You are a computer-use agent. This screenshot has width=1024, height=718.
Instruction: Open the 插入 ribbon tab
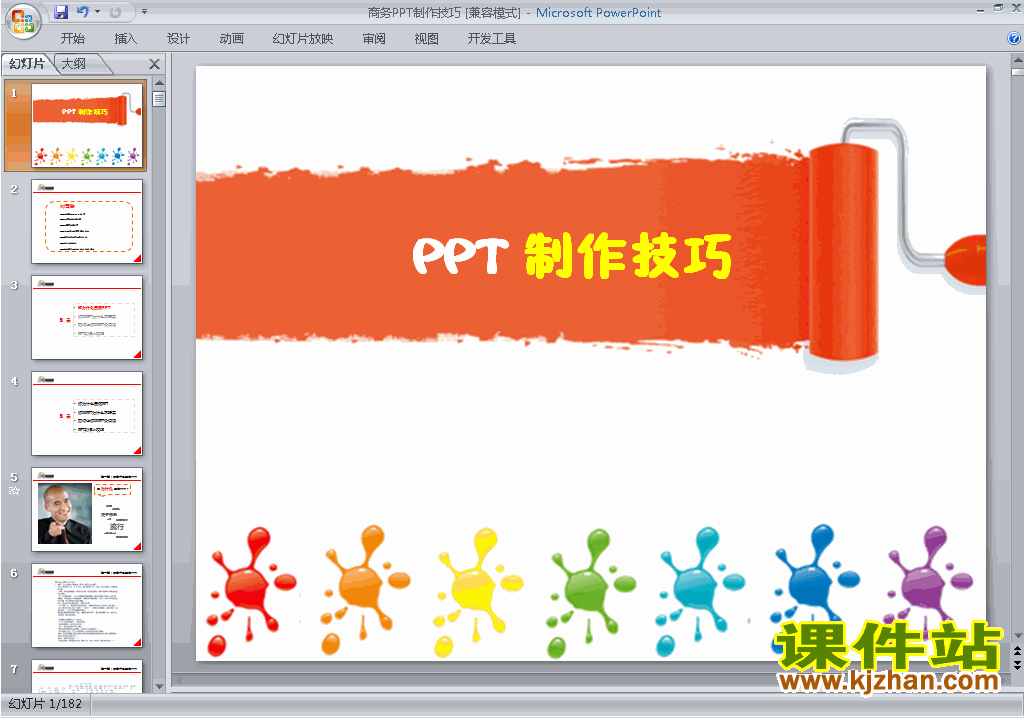(x=125, y=39)
